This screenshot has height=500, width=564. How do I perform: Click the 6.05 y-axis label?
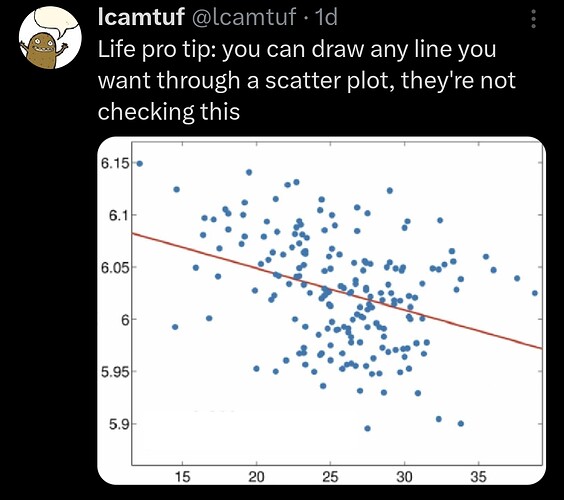[x=115, y=268]
